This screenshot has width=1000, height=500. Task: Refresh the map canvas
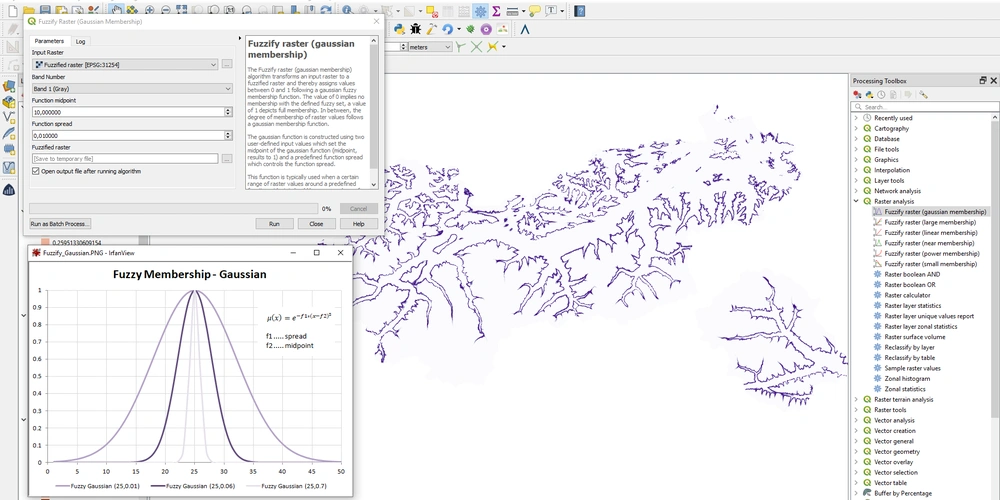(325, 10)
